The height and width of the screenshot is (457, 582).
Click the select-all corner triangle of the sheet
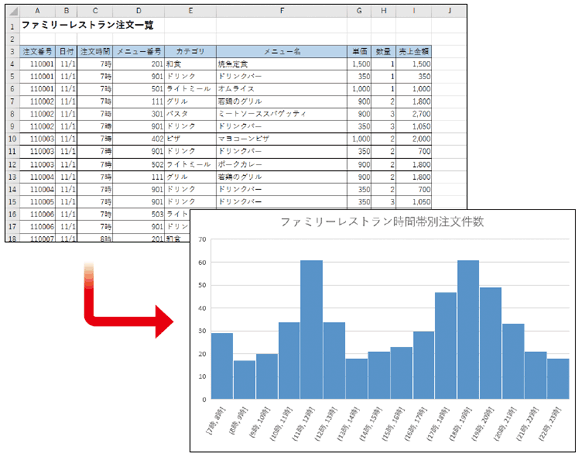point(13,12)
